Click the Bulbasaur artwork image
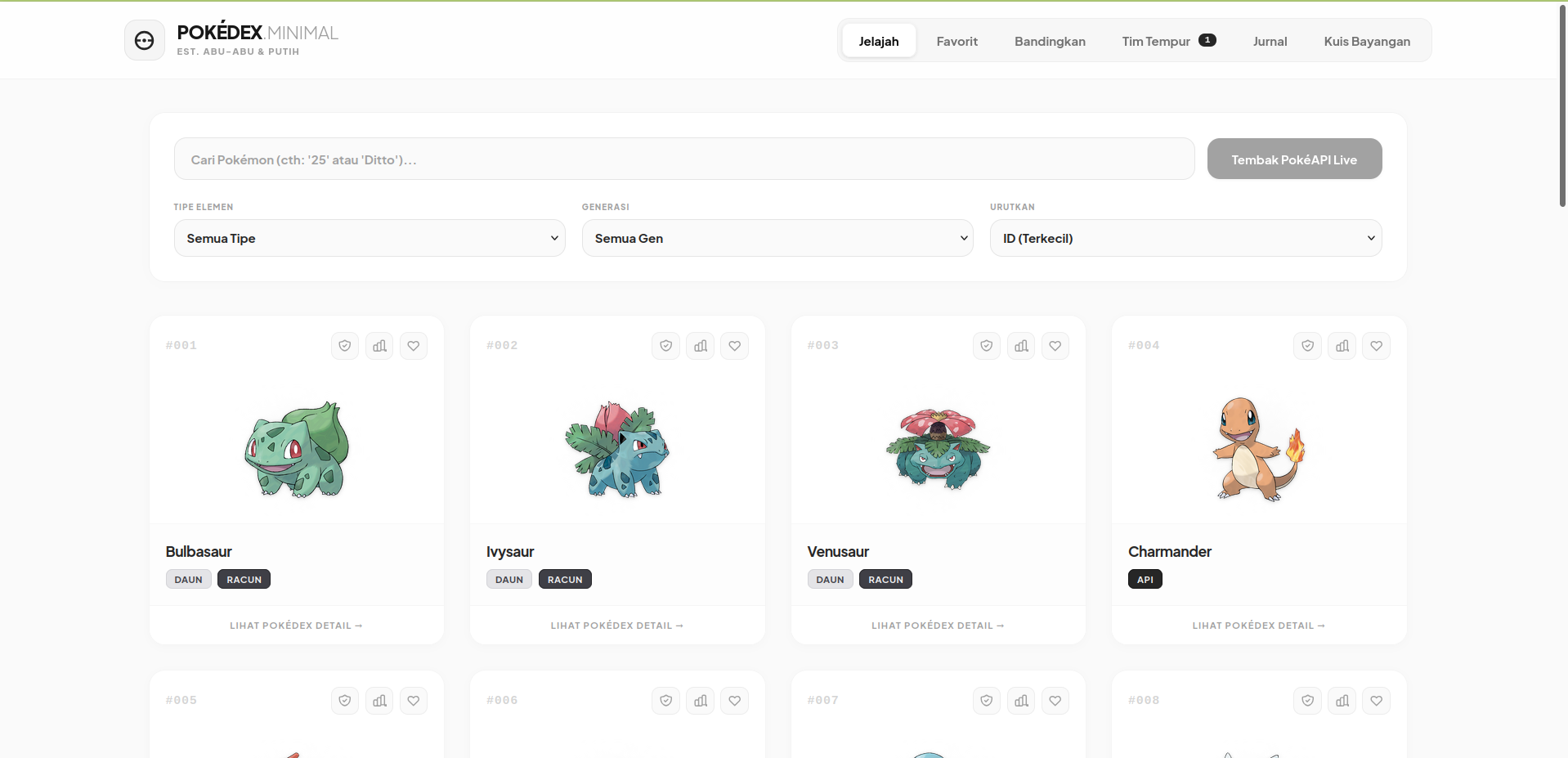The height and width of the screenshot is (758, 1568). click(x=297, y=449)
